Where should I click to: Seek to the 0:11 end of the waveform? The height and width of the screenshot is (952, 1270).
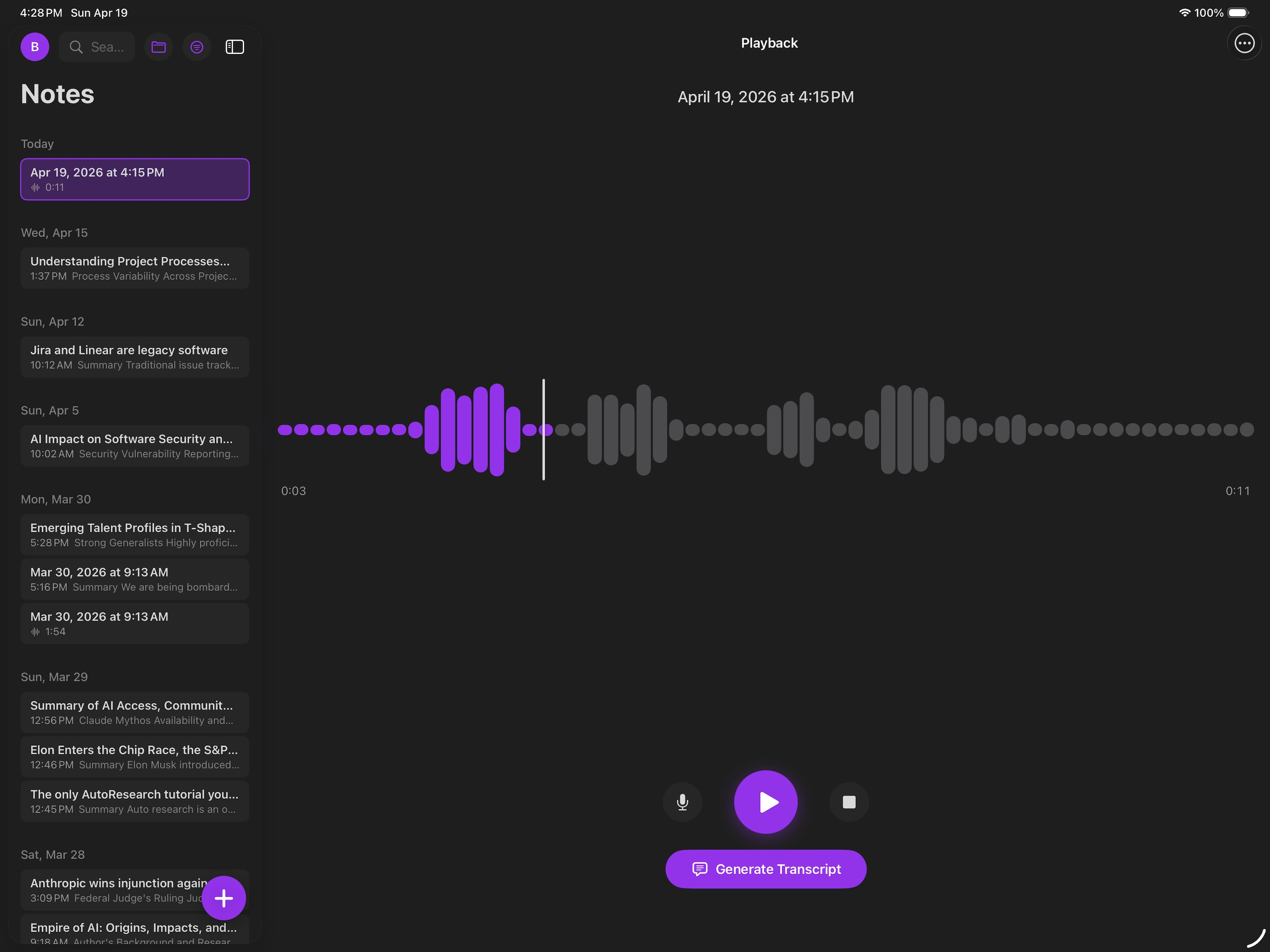(x=1246, y=429)
